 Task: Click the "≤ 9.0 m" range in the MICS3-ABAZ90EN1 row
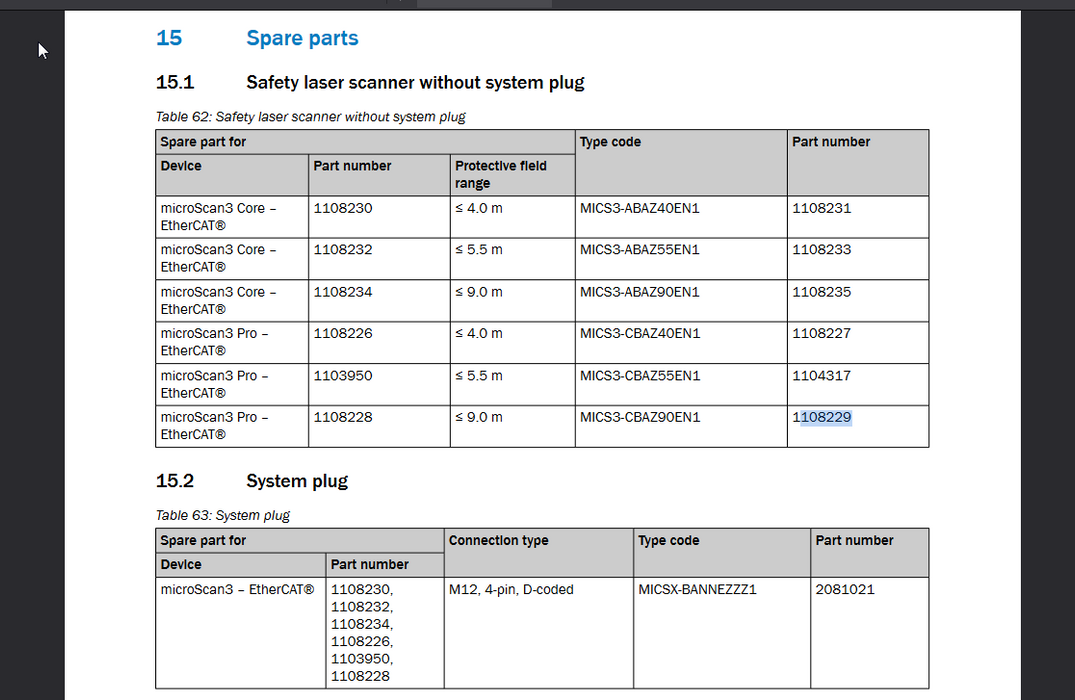pos(479,292)
